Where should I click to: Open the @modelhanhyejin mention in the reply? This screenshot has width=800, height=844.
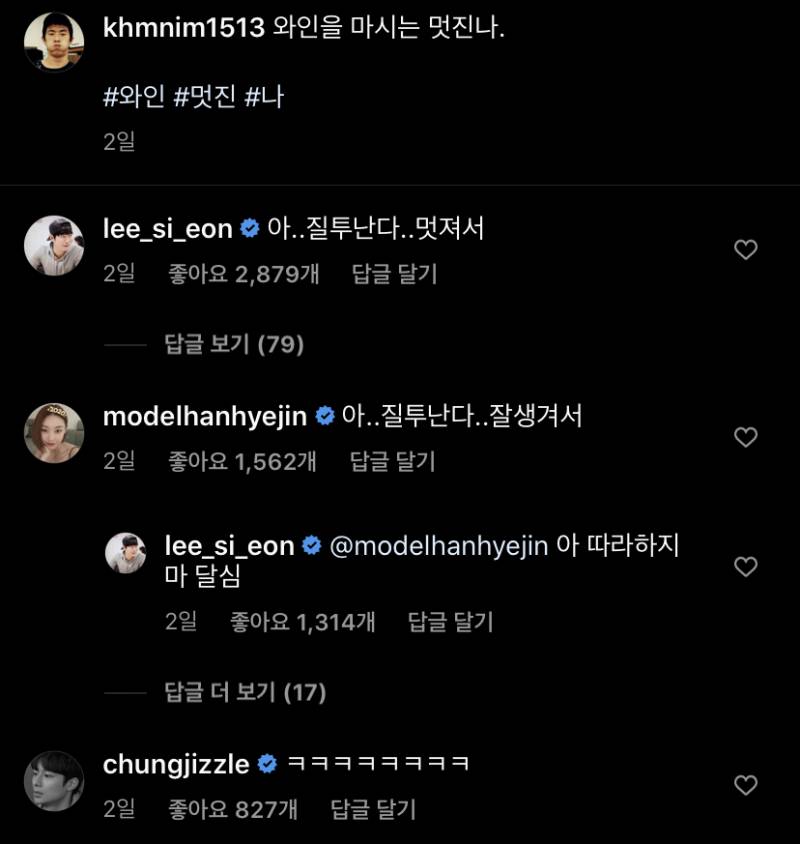click(x=439, y=546)
